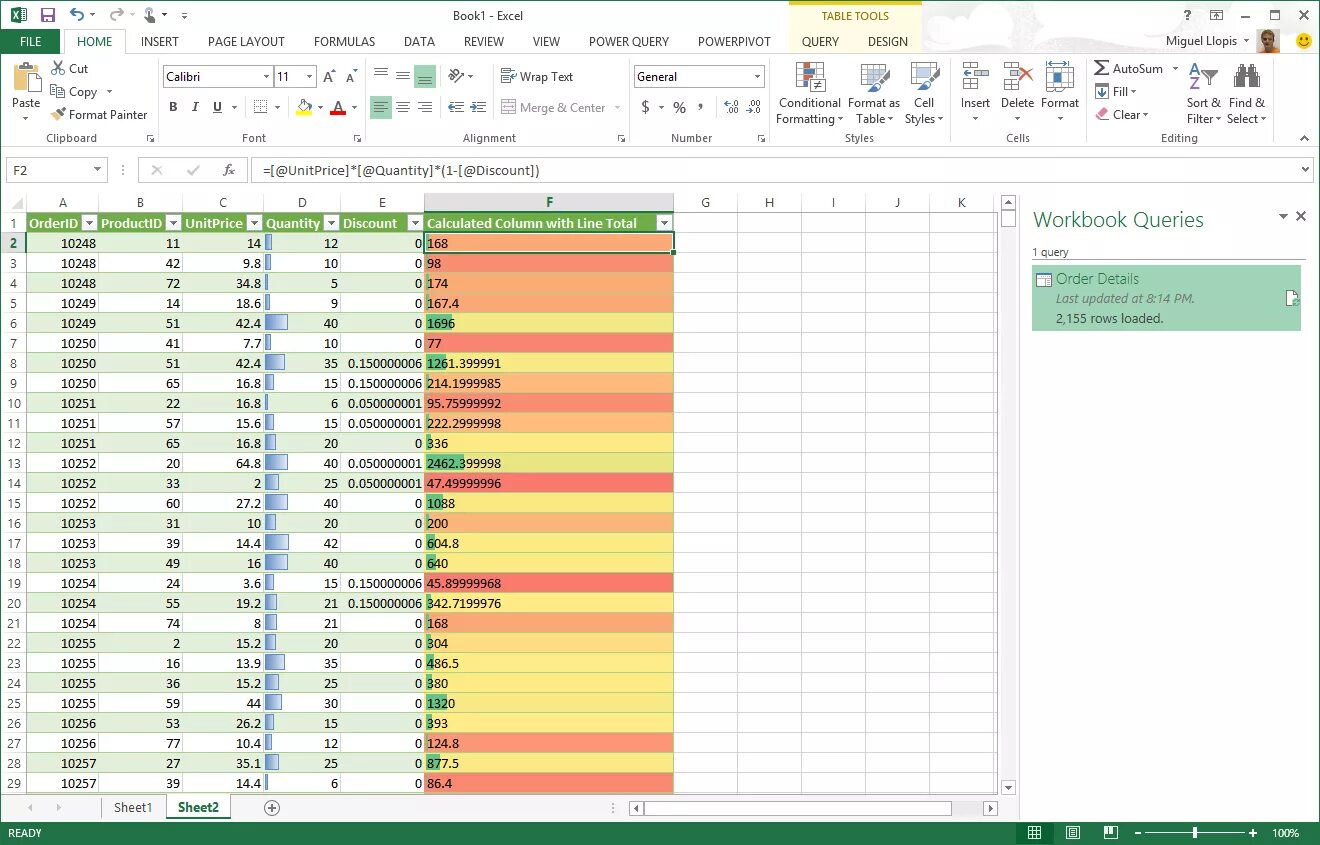
Task: Switch to Page Break Preview in status bar
Action: point(1111,832)
